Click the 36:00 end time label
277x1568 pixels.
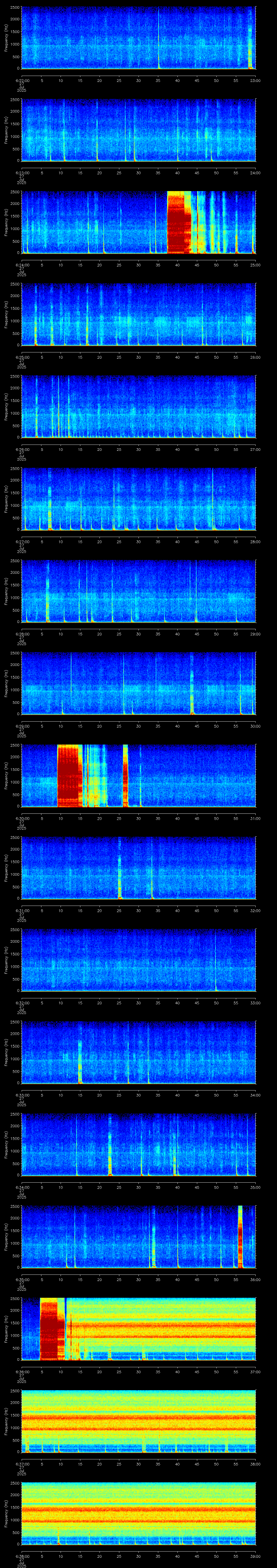point(255,1279)
